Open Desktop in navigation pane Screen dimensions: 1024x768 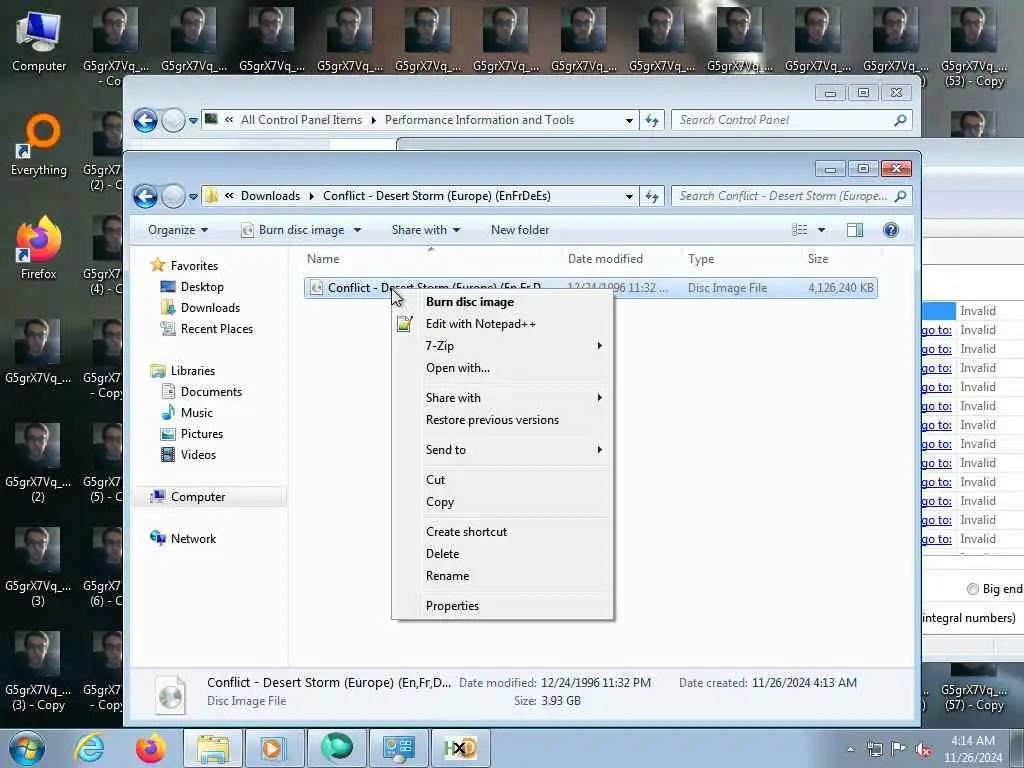tap(202, 287)
